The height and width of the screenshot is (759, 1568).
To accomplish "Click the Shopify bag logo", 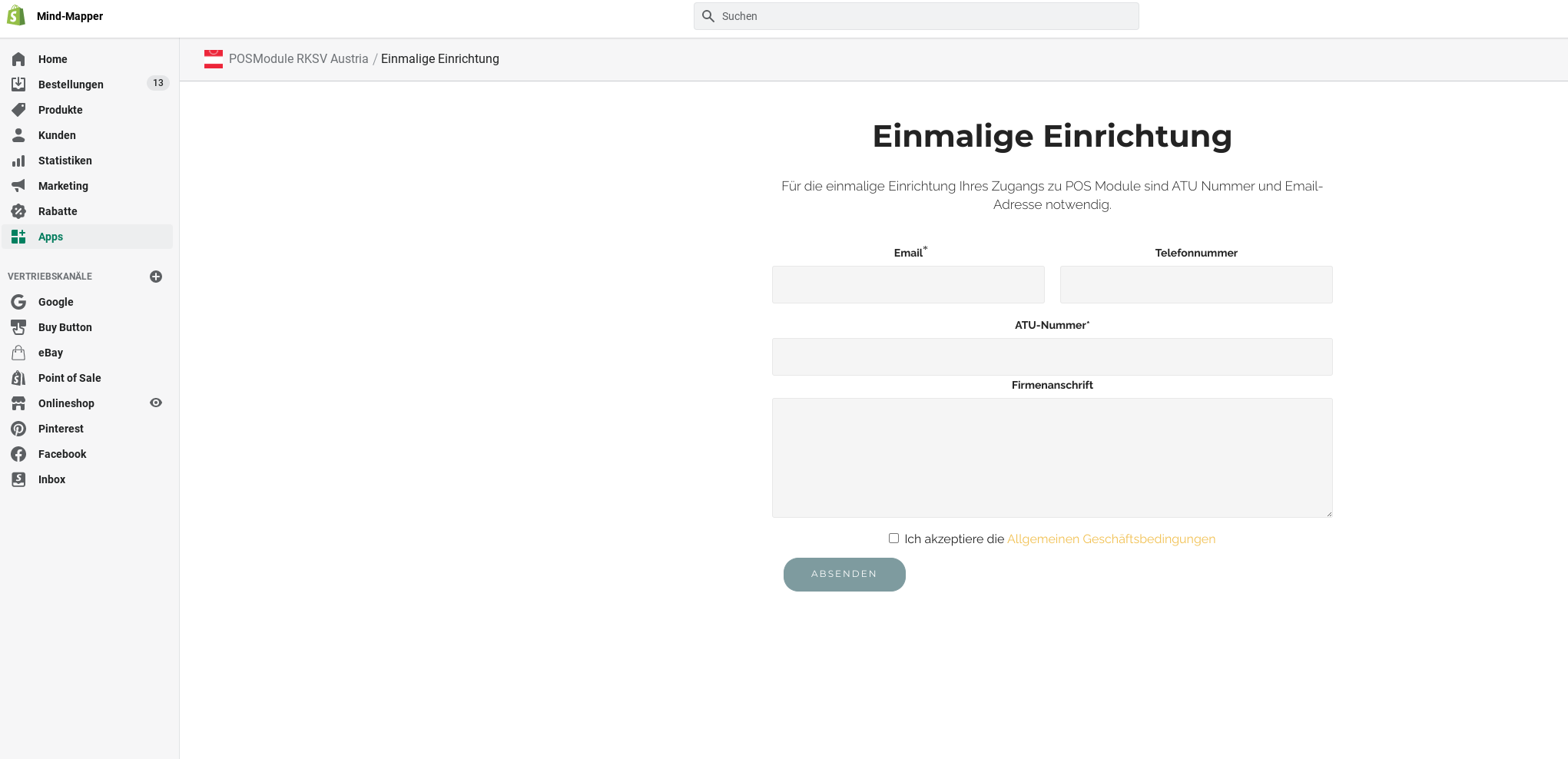I will 16,15.
